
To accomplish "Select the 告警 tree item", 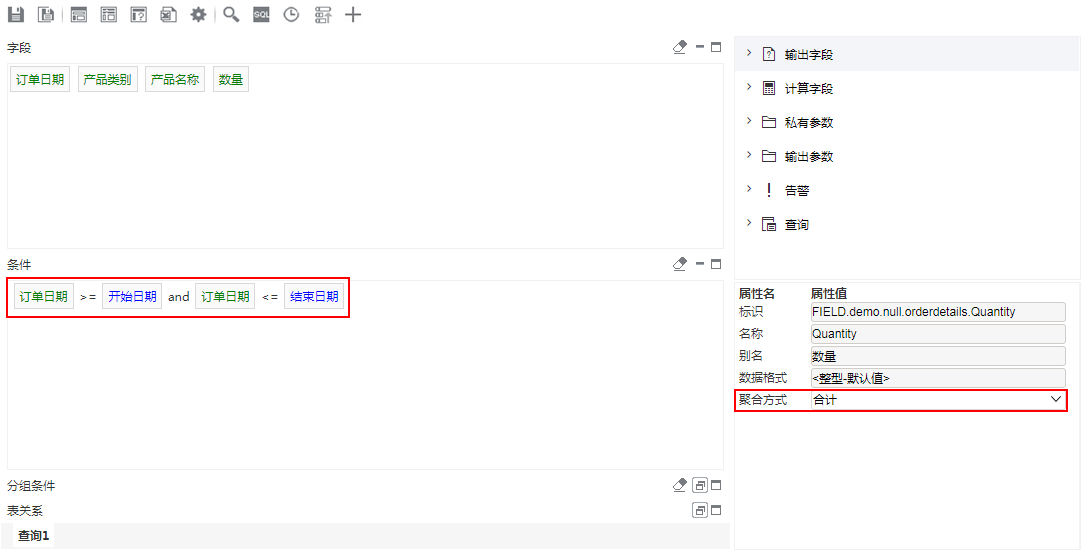I will pos(796,190).
